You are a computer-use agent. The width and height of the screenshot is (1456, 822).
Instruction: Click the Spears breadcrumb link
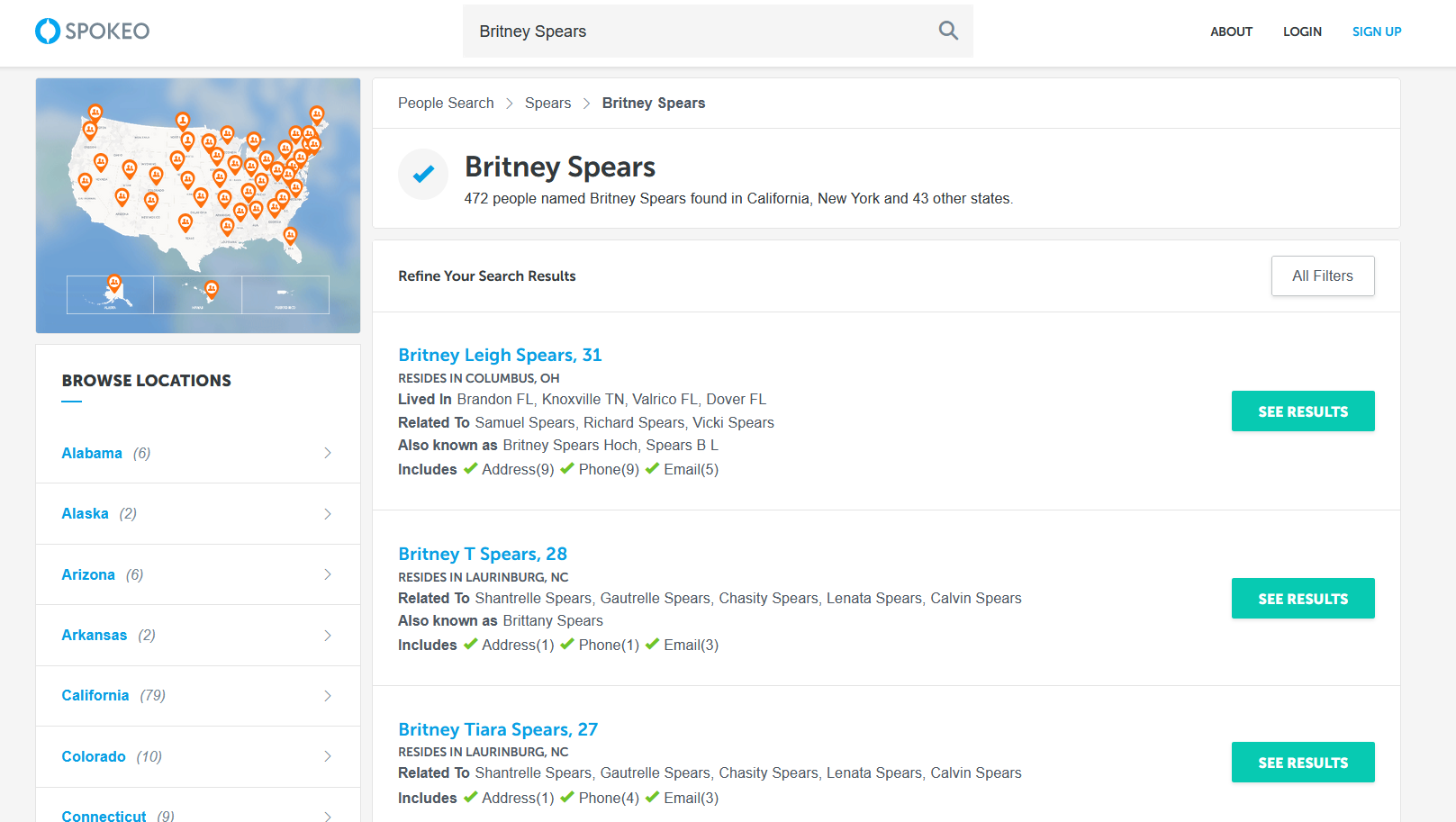click(547, 104)
